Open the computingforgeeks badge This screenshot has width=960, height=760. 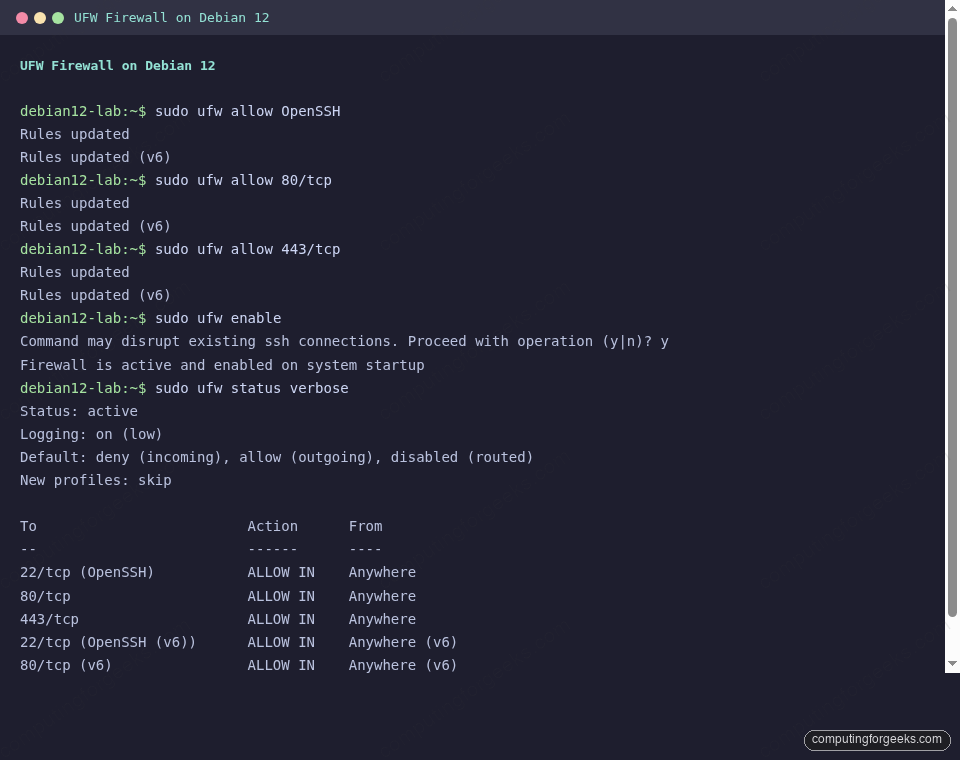click(x=877, y=740)
